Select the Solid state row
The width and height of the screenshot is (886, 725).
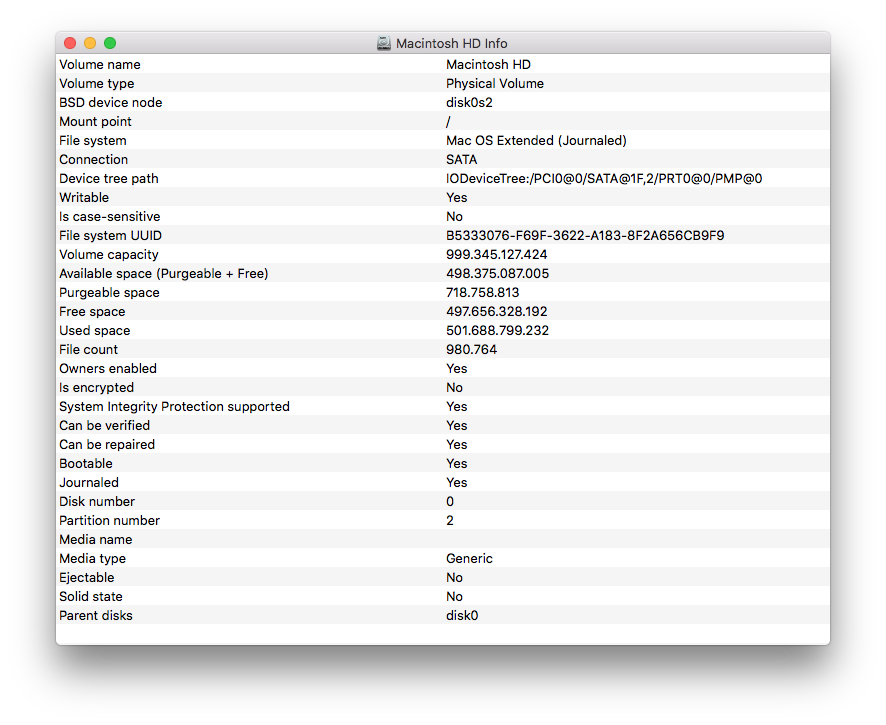(x=443, y=597)
